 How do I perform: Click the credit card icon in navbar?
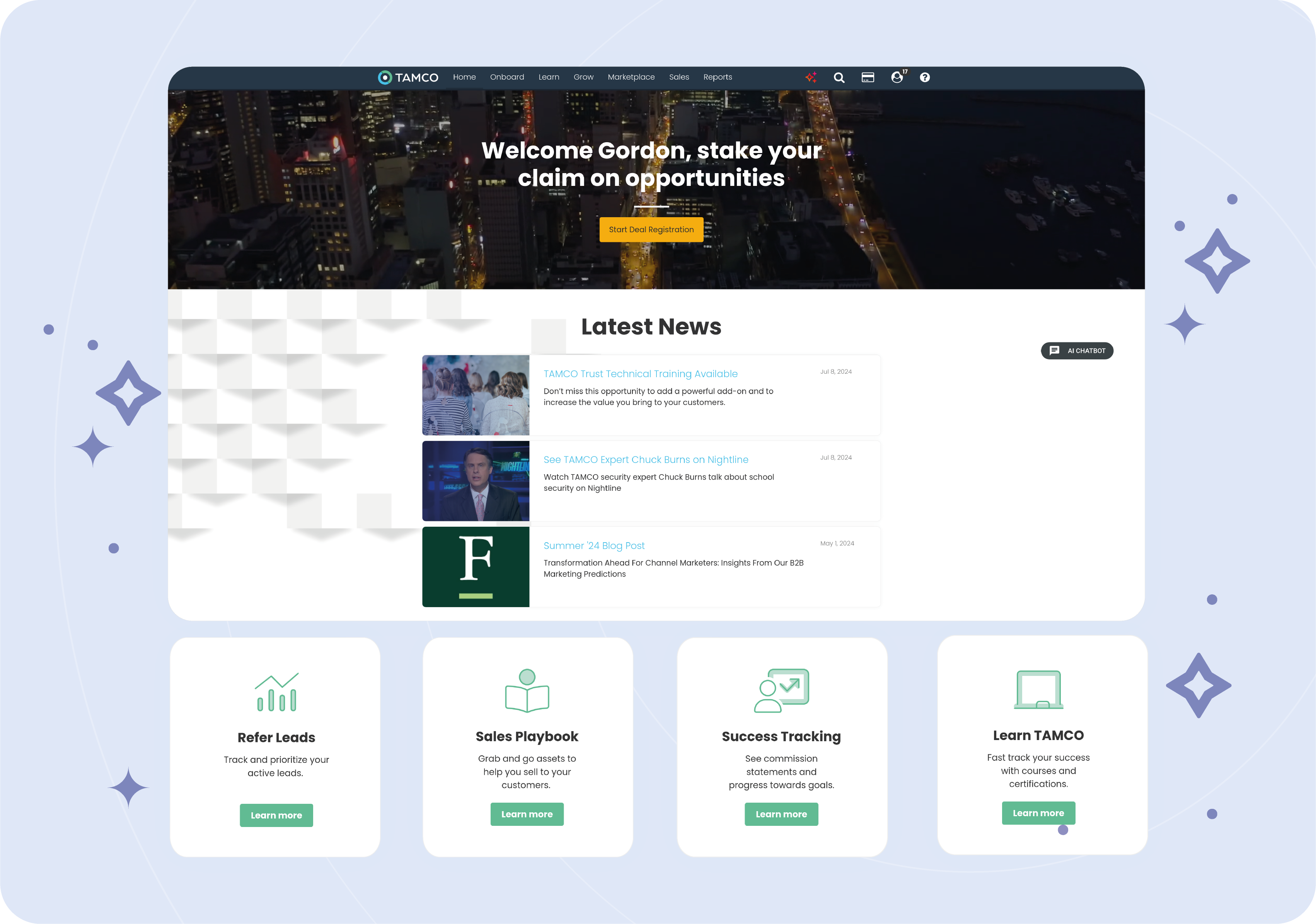click(868, 77)
